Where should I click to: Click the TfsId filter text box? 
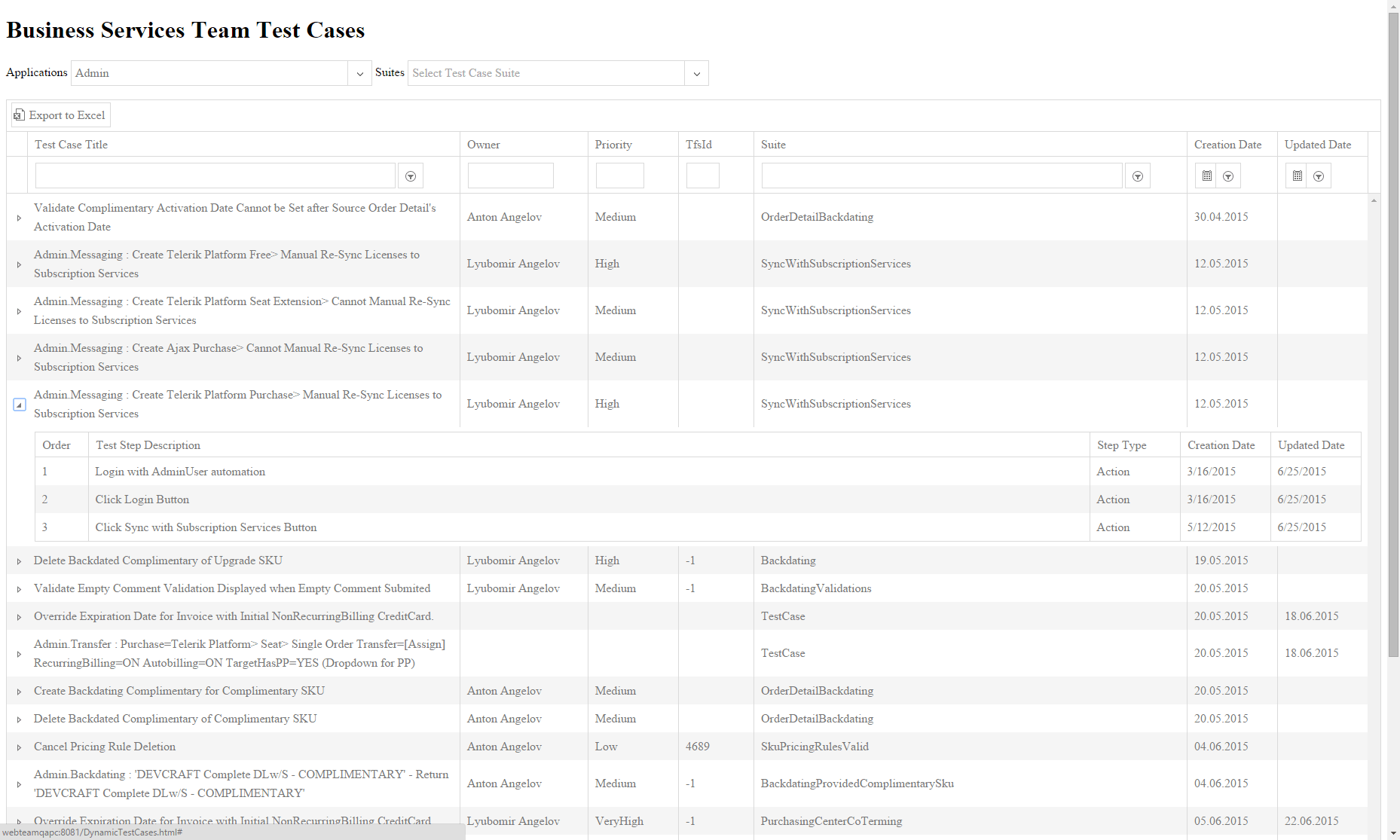(x=702, y=176)
